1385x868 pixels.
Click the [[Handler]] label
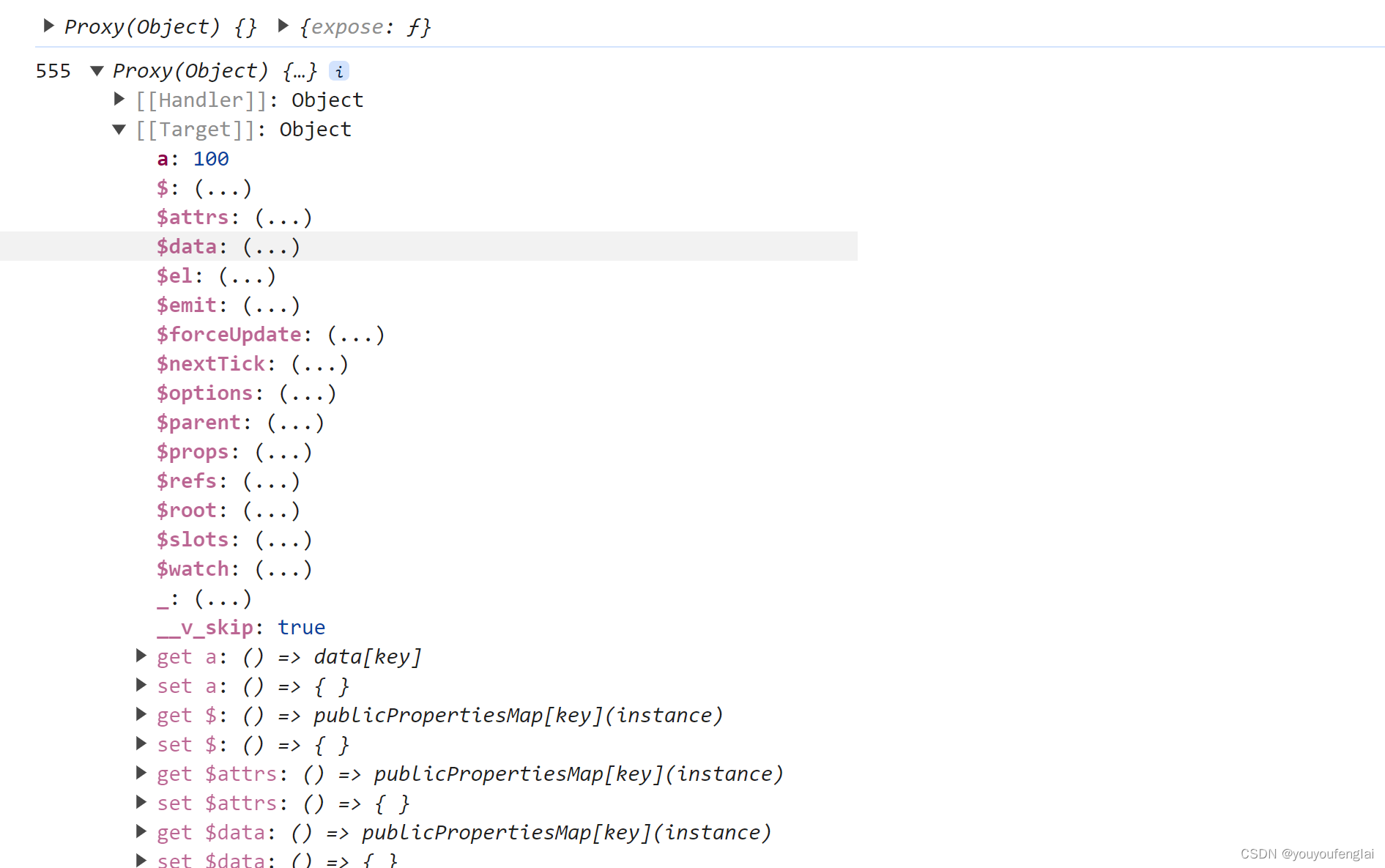pos(201,100)
